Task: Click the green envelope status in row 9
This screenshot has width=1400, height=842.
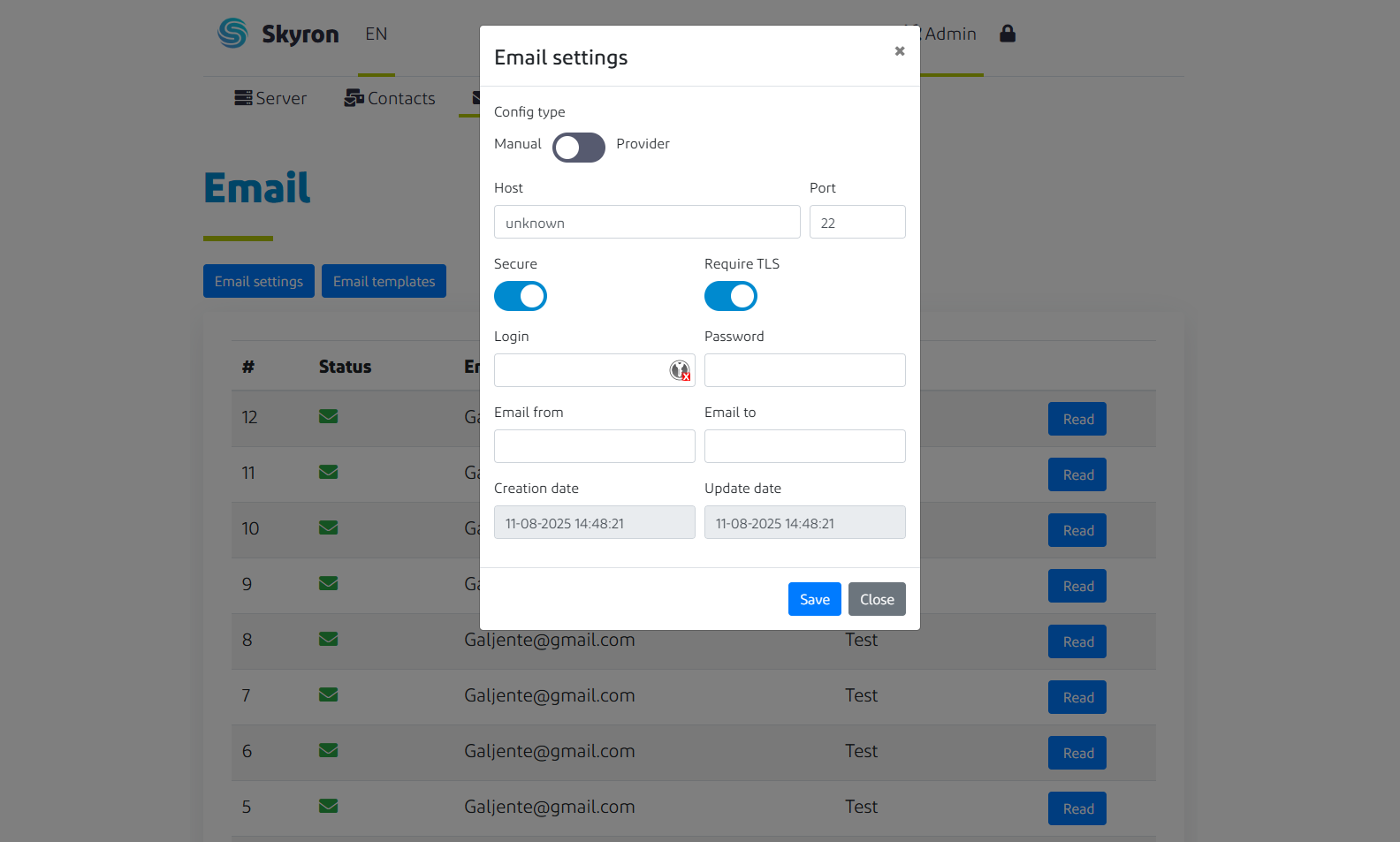Action: pyautogui.click(x=329, y=583)
